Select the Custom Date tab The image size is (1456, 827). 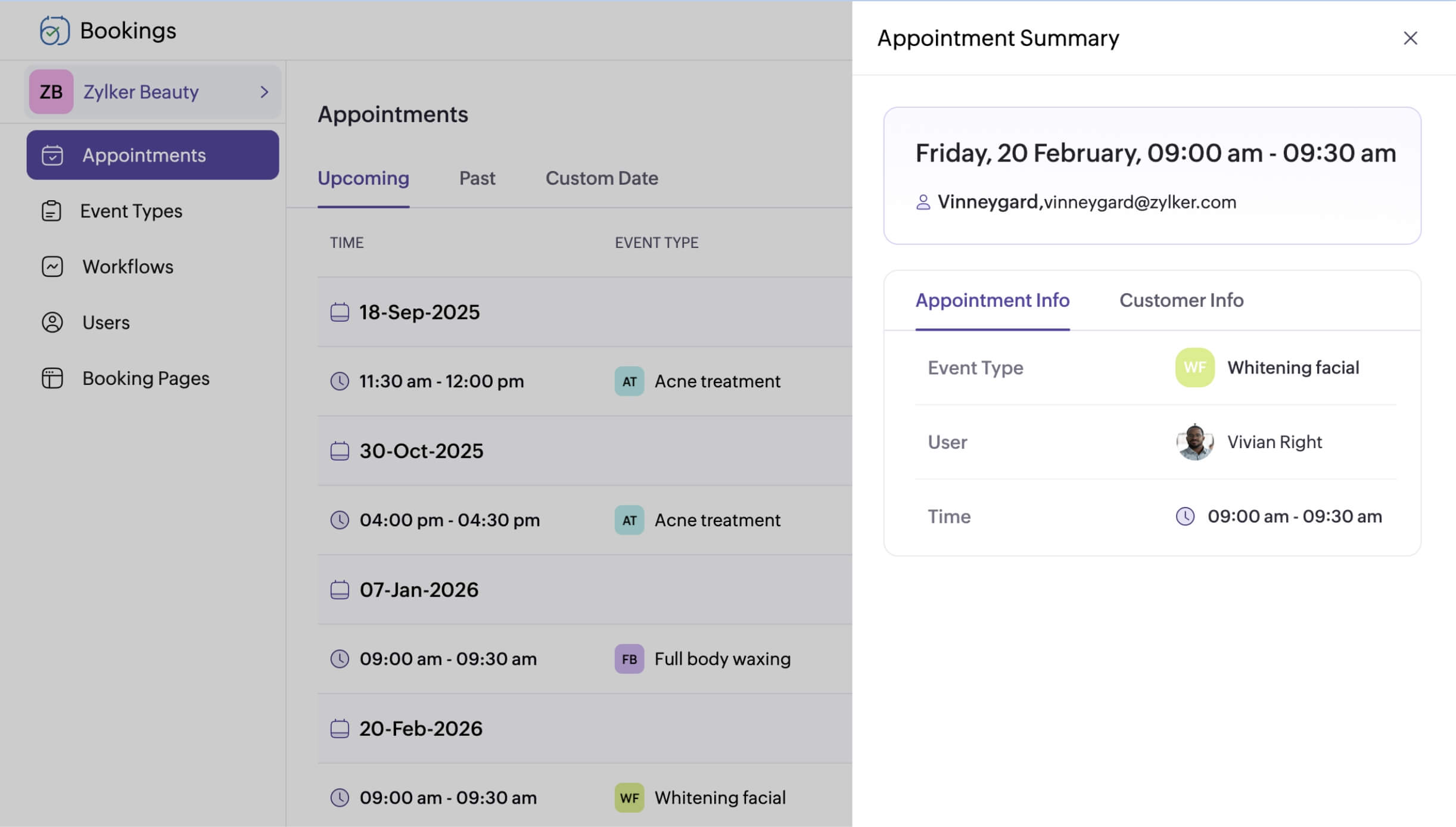pos(602,178)
